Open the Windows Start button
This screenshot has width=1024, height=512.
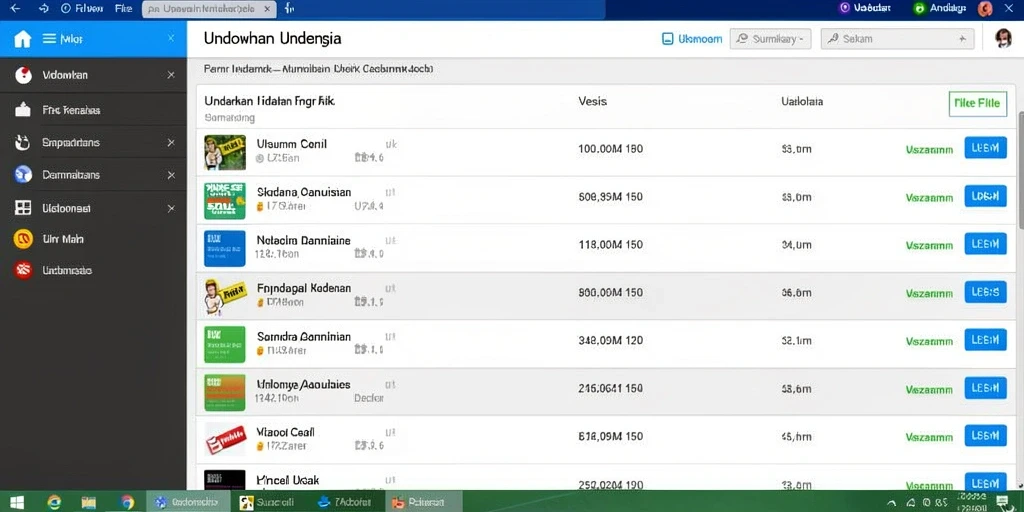[17, 502]
